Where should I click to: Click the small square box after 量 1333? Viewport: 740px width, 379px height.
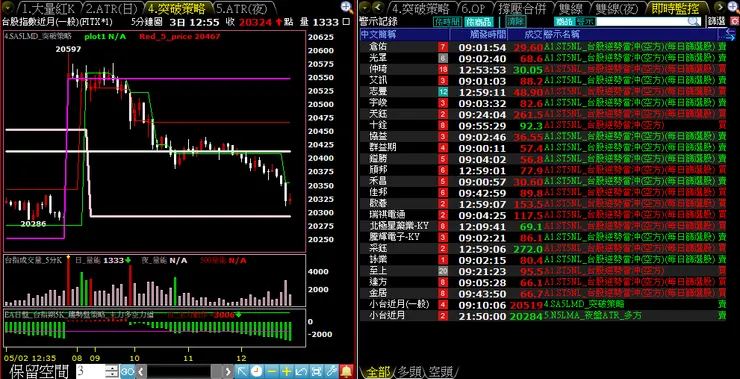tap(347, 22)
